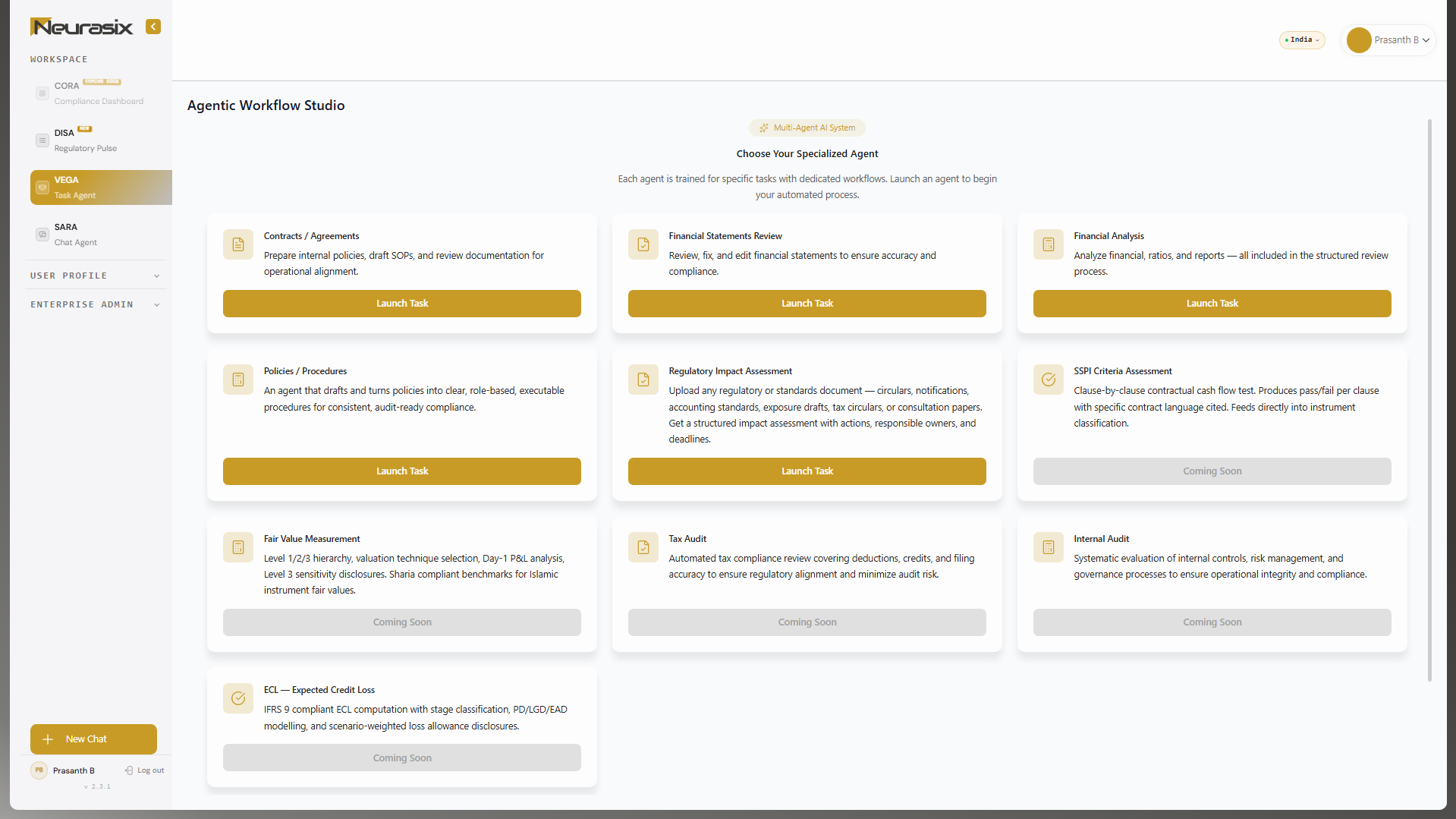Expand the ENTERPRISE ADMIN section

[96, 304]
